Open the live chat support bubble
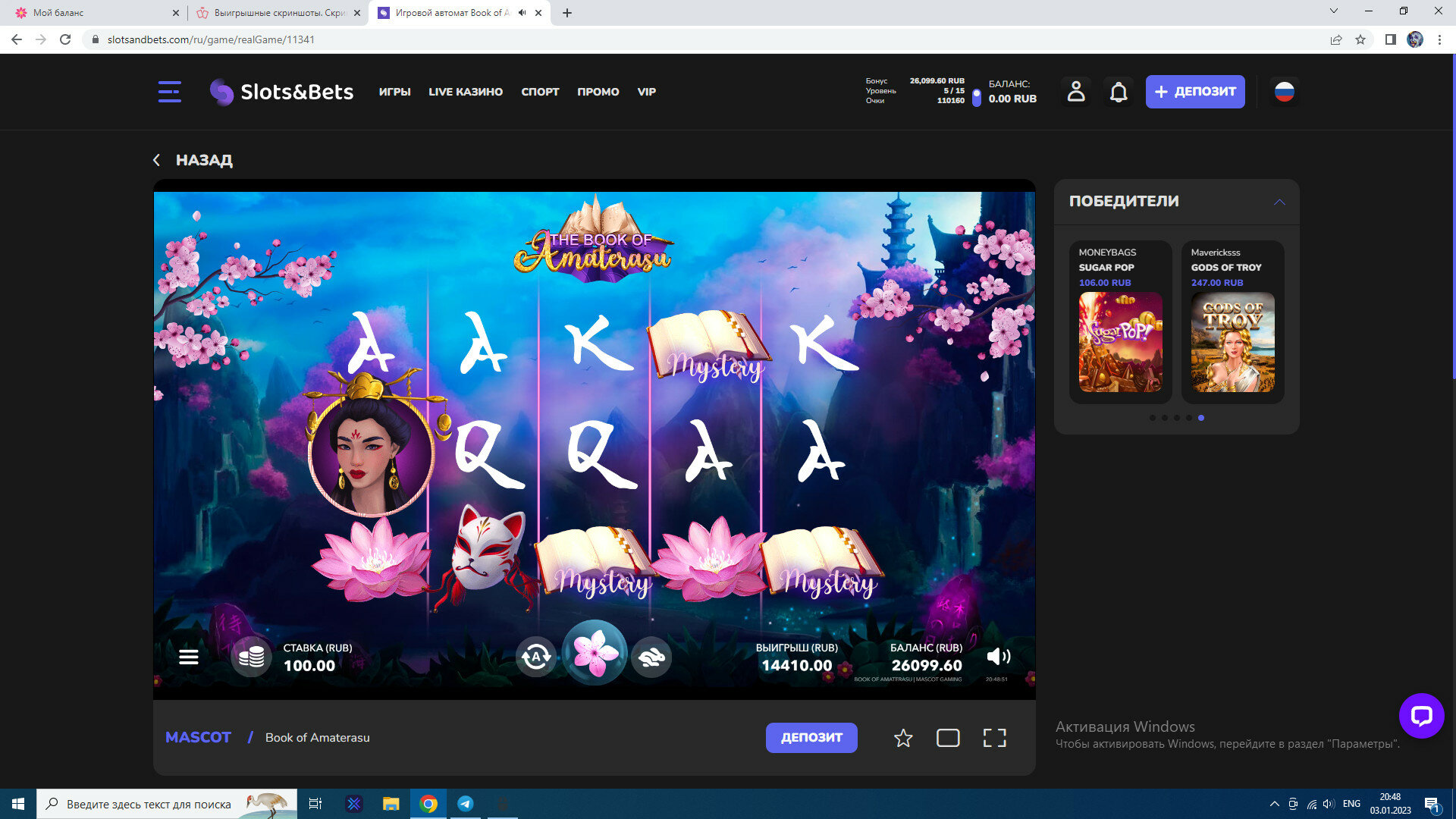1456x819 pixels. (1421, 715)
